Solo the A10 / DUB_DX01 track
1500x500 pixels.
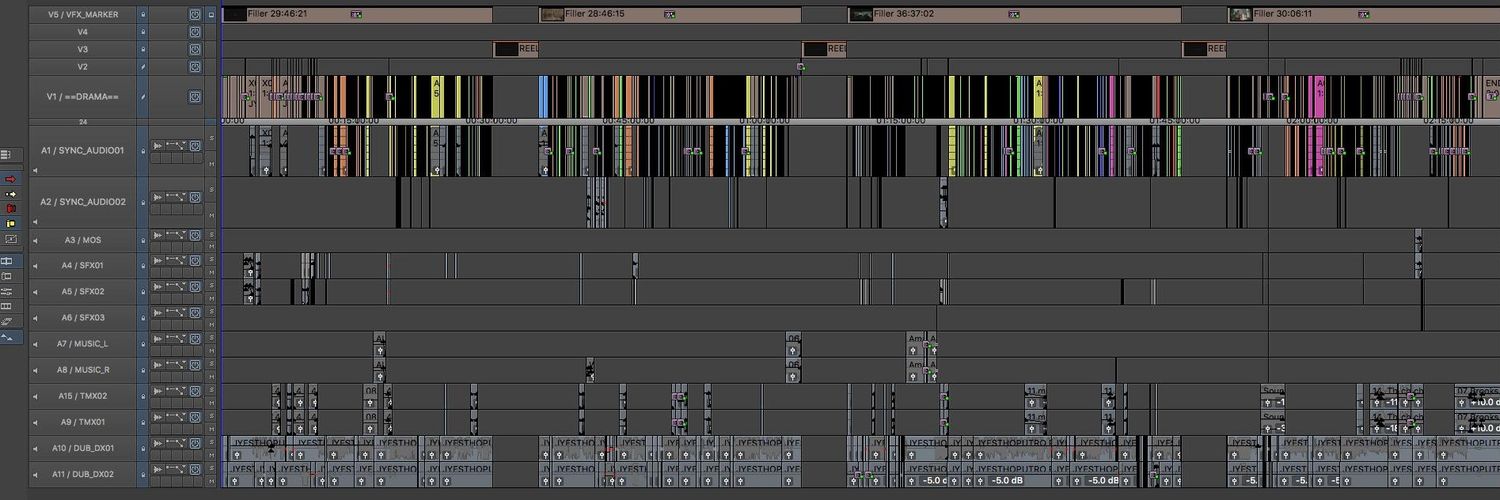pos(211,442)
